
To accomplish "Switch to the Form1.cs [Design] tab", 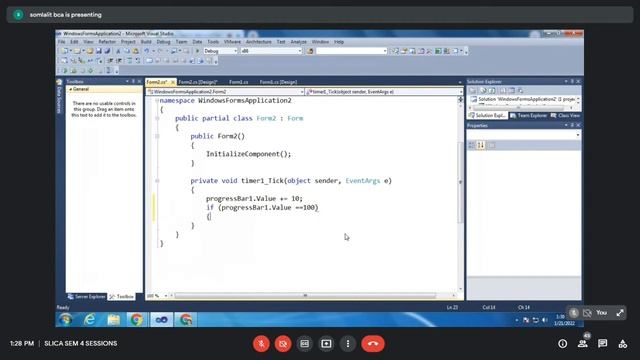I will pos(278,82).
